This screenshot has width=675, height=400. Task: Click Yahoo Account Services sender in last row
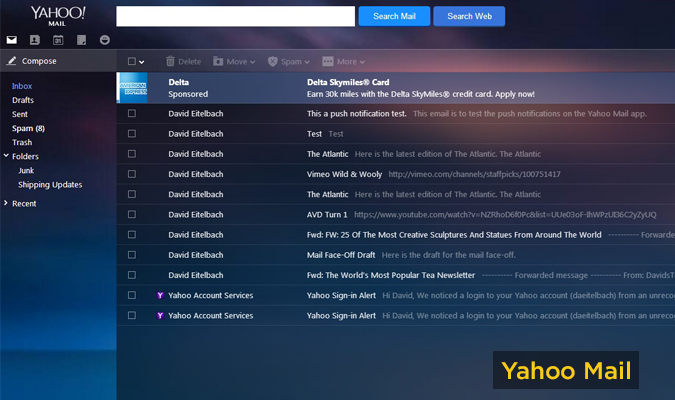(x=211, y=316)
